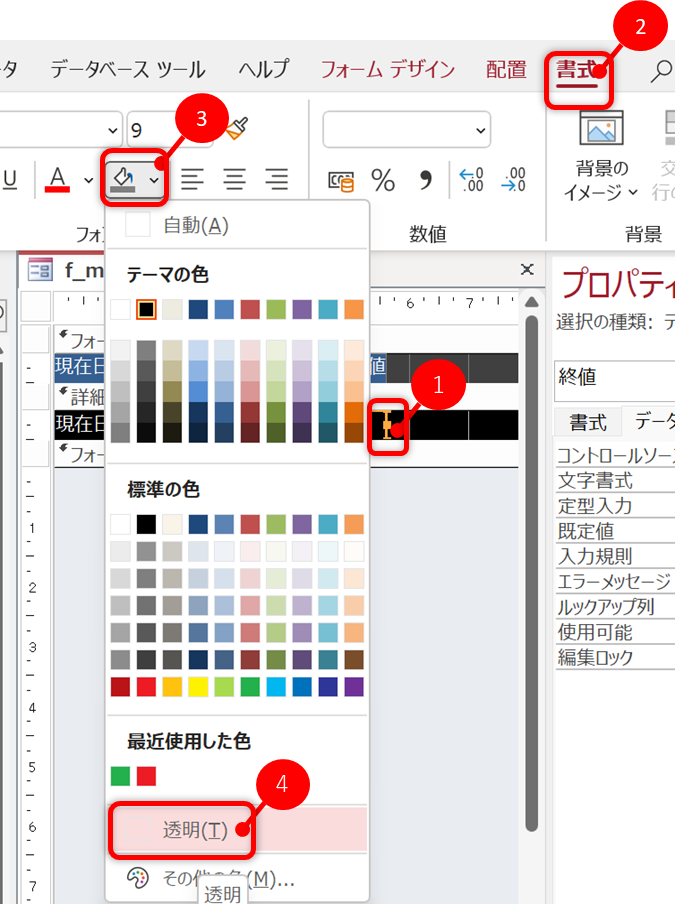Pick the white theme color swatch

point(120,310)
